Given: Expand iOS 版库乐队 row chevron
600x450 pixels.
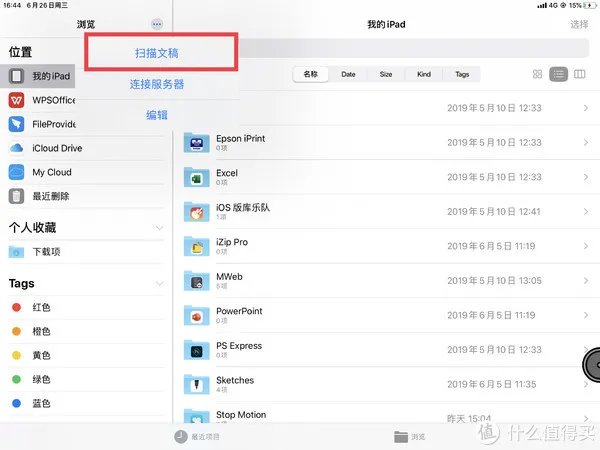Looking at the screenshot, I should 585,212.
